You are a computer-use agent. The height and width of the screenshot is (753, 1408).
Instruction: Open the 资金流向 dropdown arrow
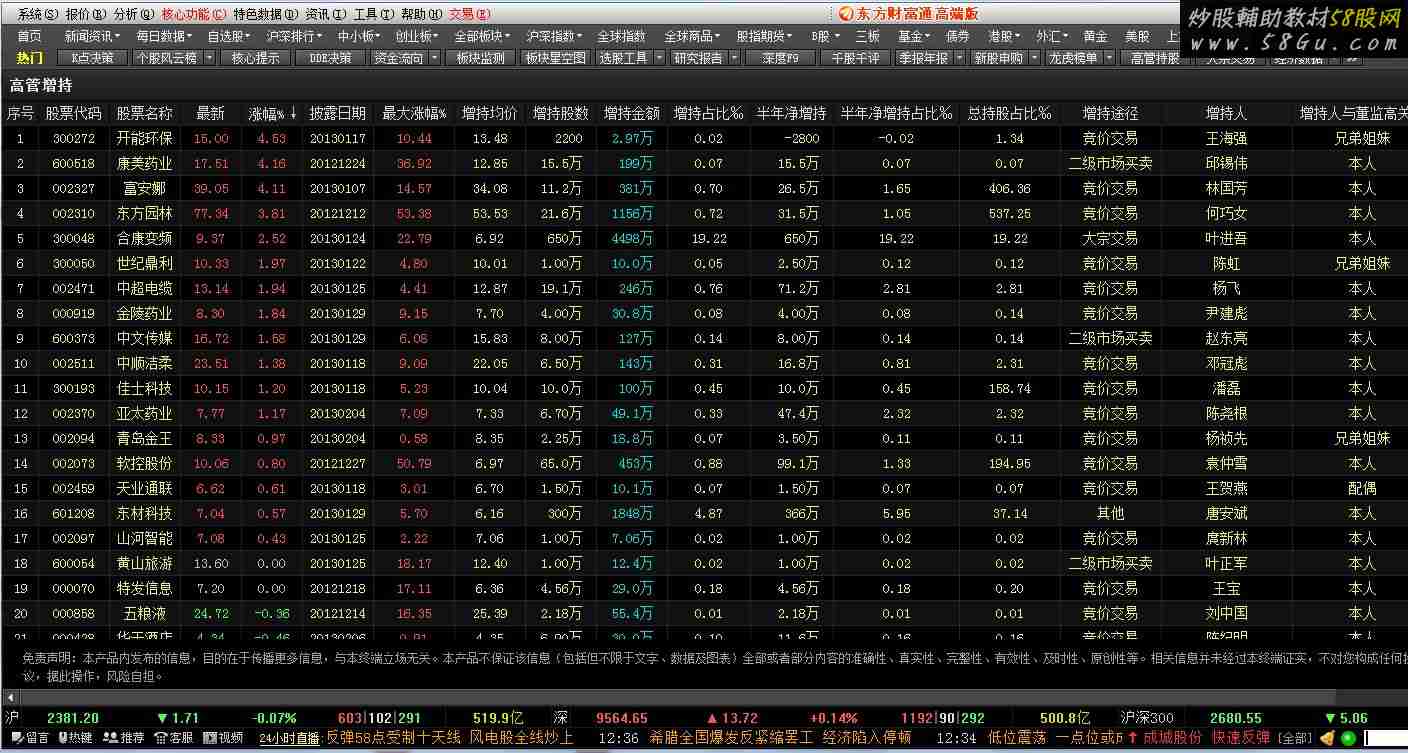click(433, 58)
